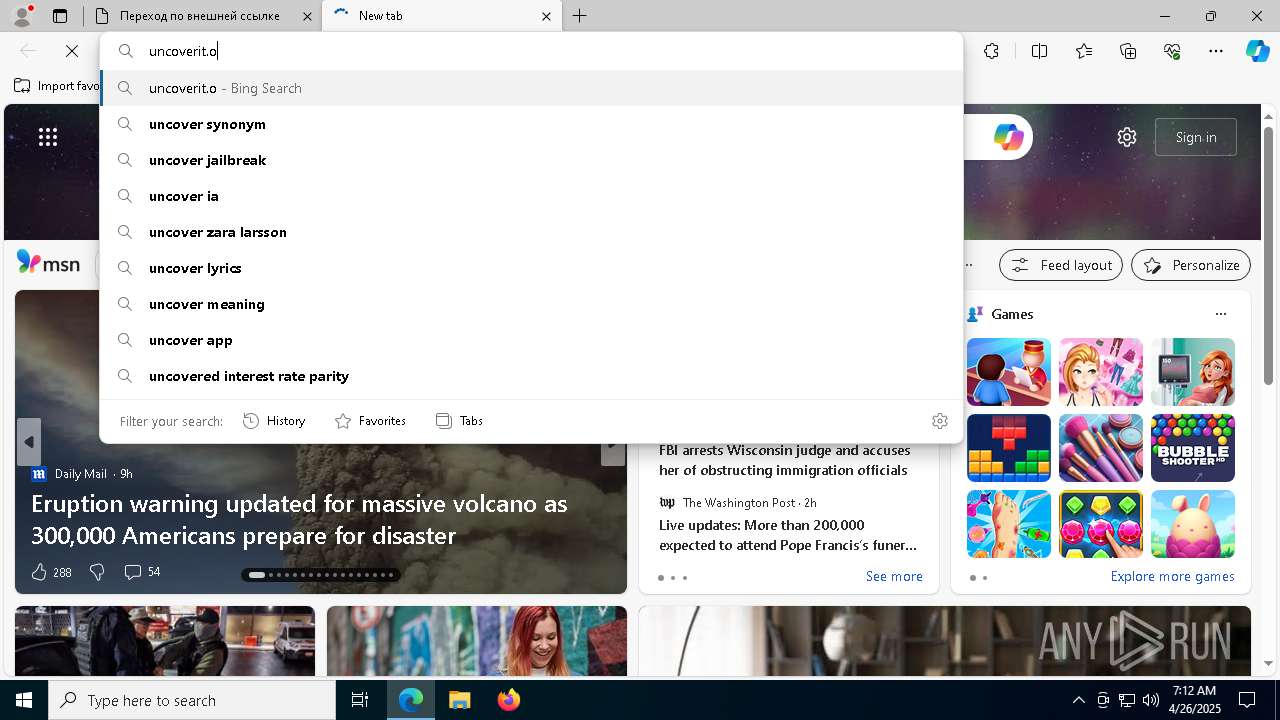The height and width of the screenshot is (720, 1280).
Task: Launch the makeup brushes game
Action: click(1100, 448)
